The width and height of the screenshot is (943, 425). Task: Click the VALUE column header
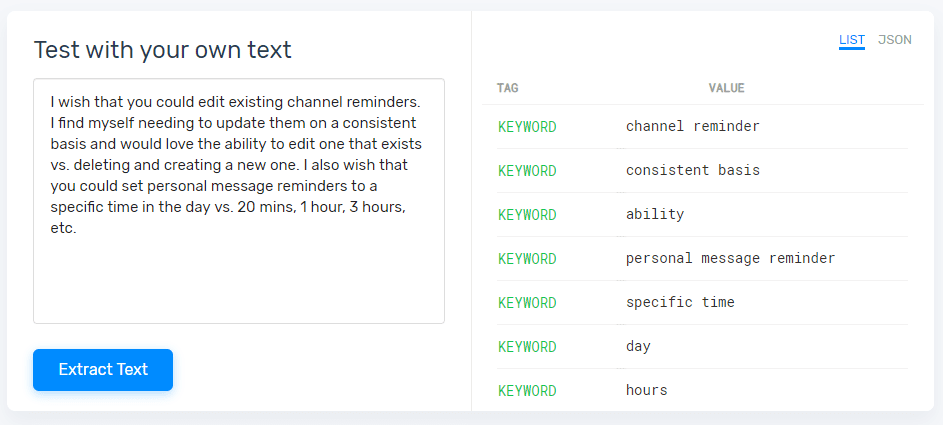pos(726,88)
